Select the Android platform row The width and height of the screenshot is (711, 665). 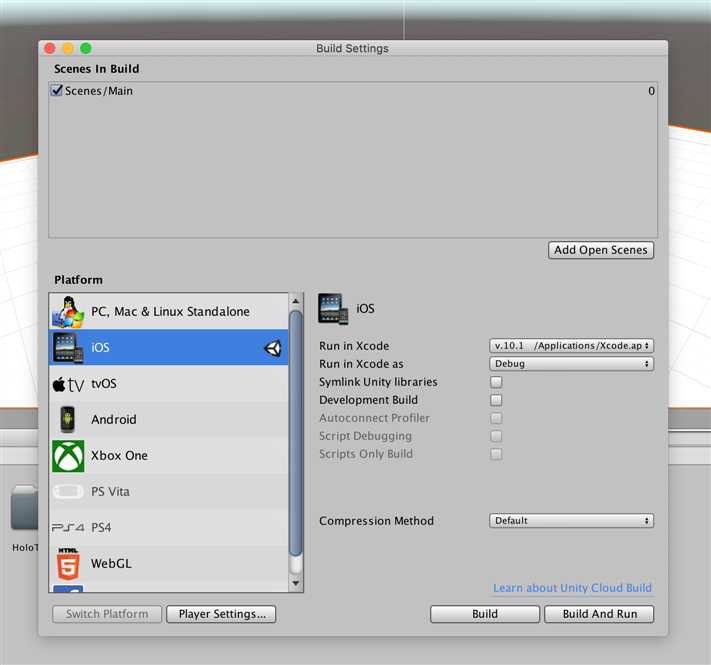tap(168, 419)
